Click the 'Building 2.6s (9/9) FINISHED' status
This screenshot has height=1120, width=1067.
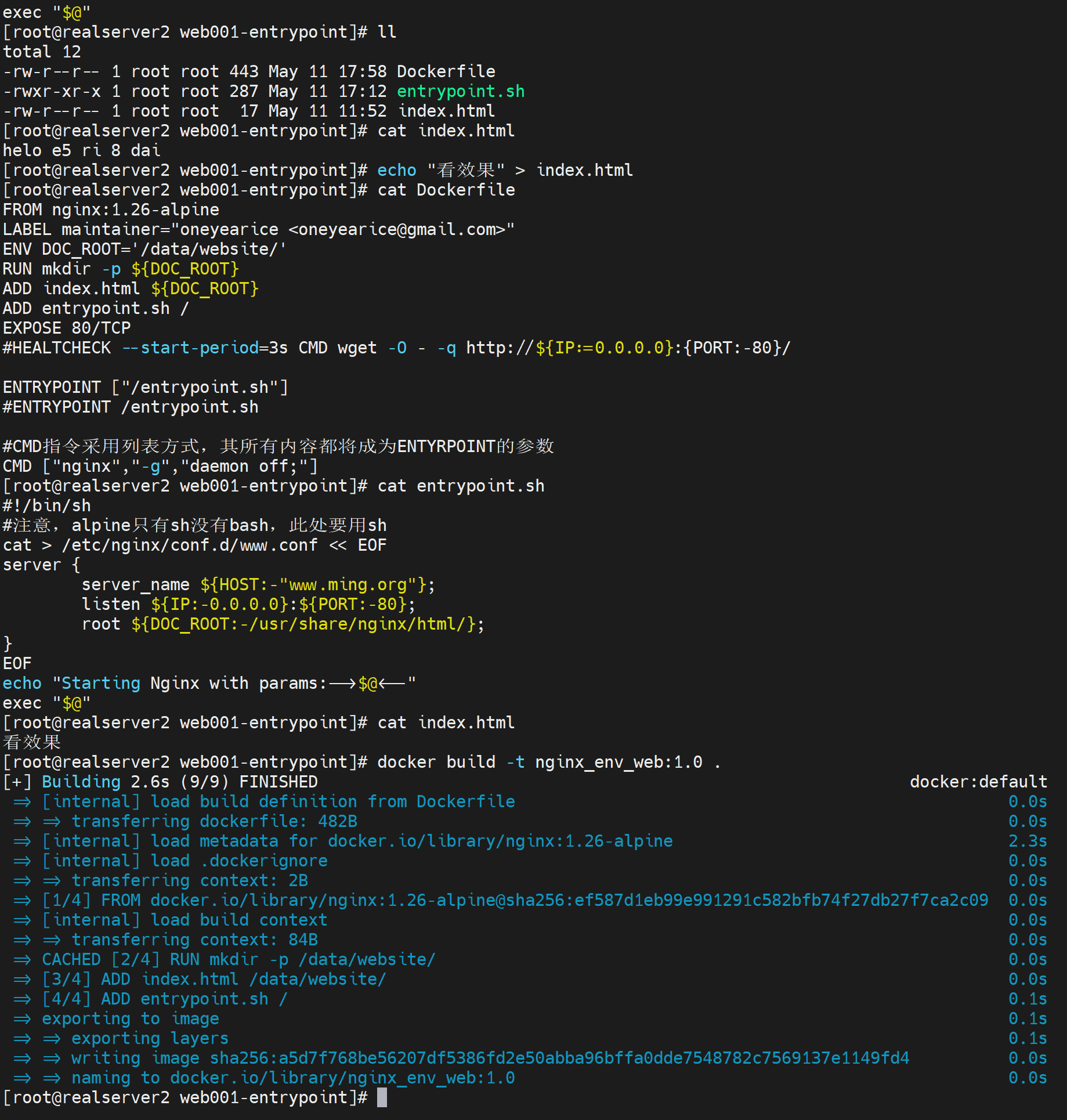coord(179,782)
